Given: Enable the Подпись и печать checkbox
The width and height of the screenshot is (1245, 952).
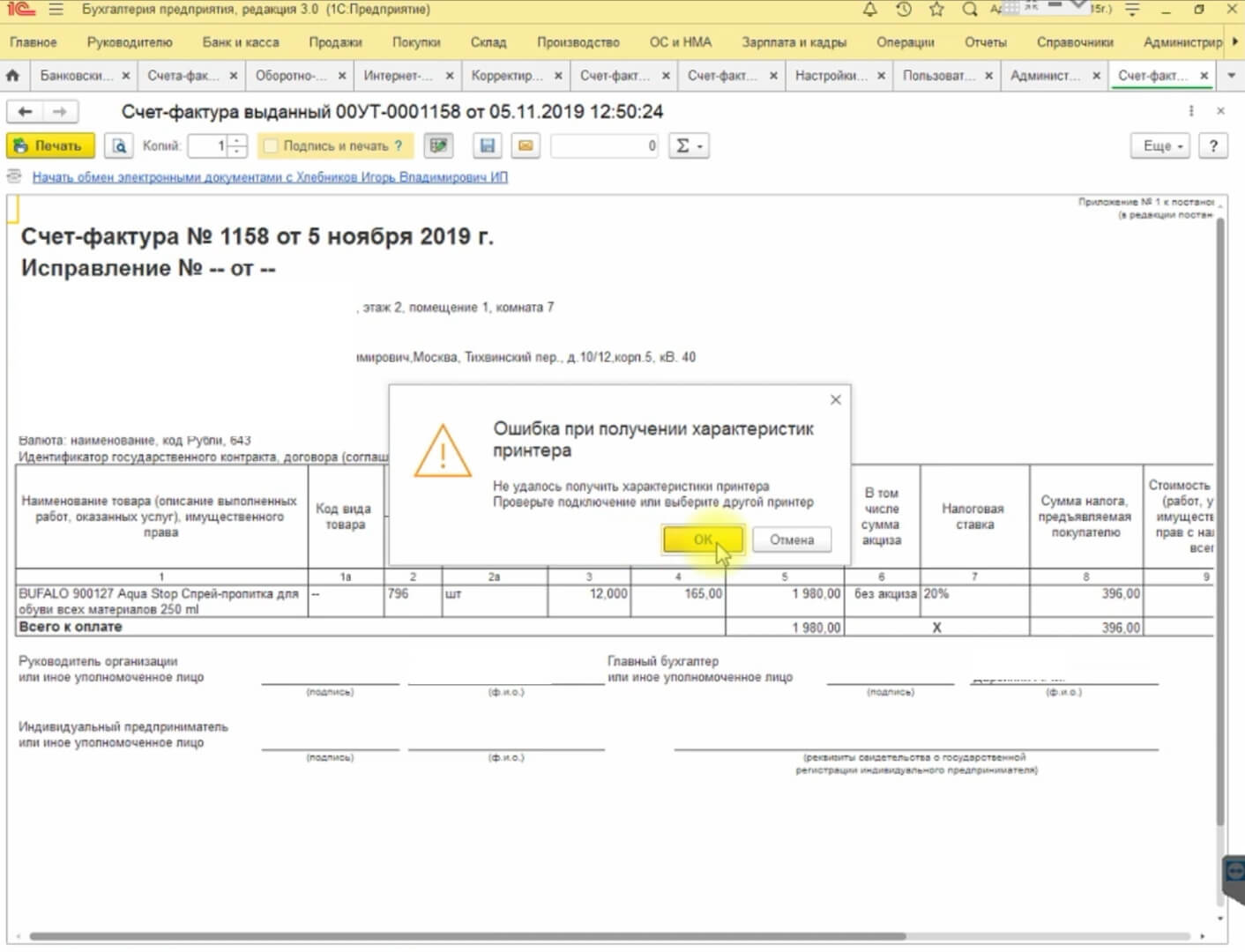Looking at the screenshot, I should coord(272,145).
